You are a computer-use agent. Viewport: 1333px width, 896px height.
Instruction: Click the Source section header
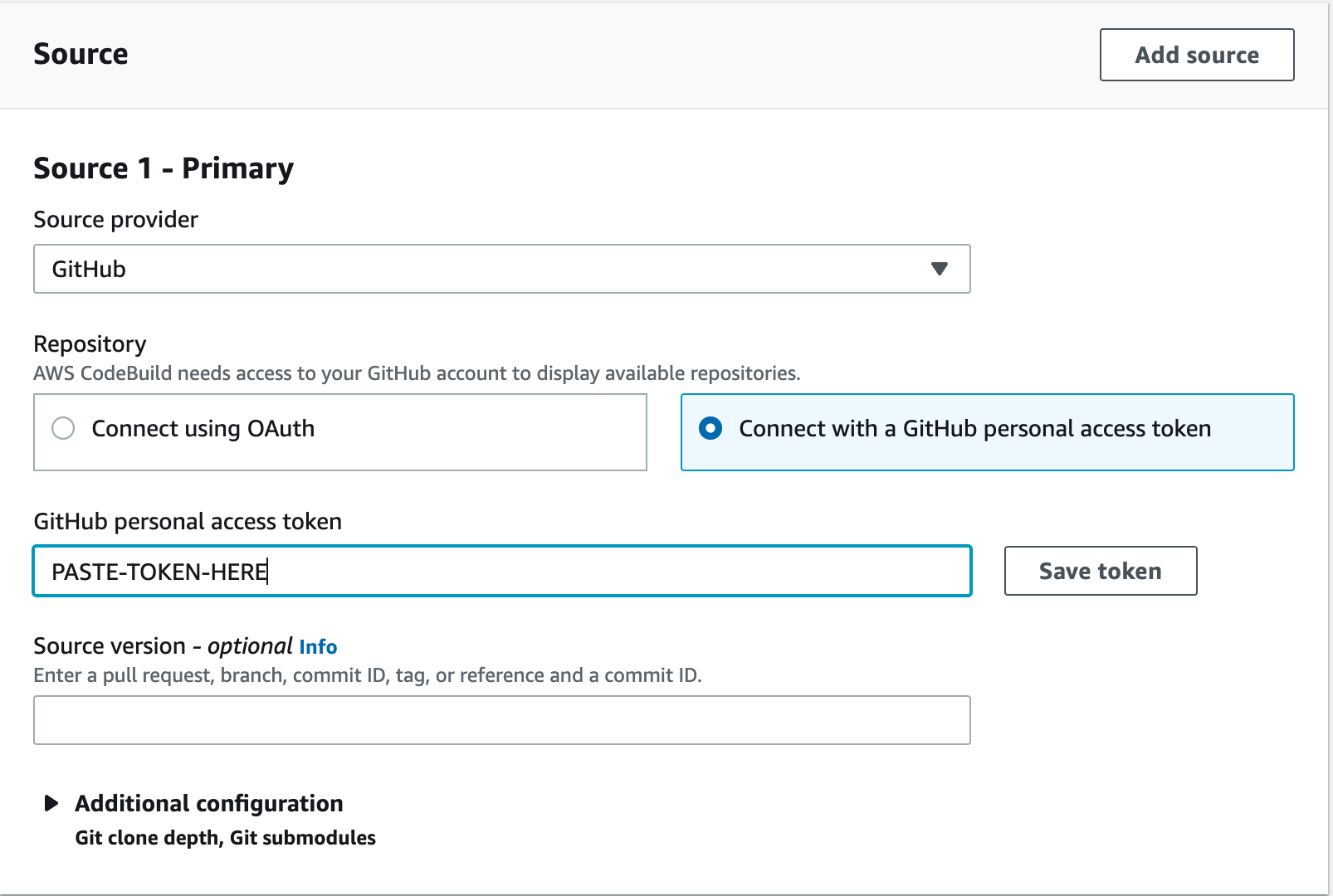(81, 53)
